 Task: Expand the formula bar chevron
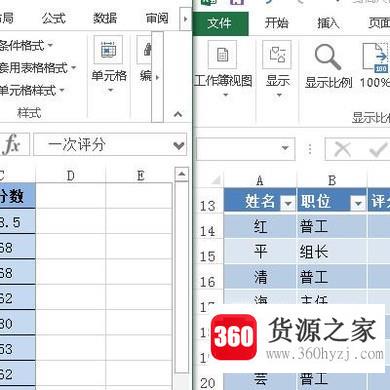click(x=179, y=145)
